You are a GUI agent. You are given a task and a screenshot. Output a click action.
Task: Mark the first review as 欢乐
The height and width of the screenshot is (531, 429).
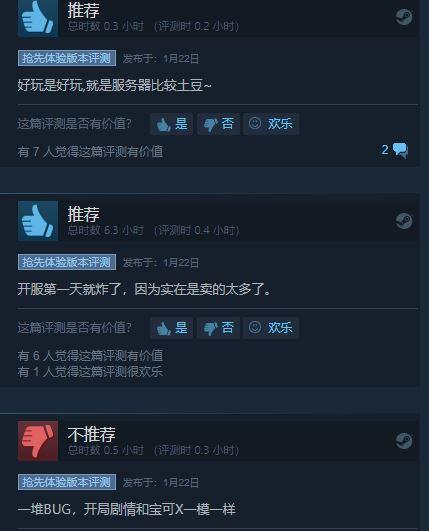[x=271, y=124]
